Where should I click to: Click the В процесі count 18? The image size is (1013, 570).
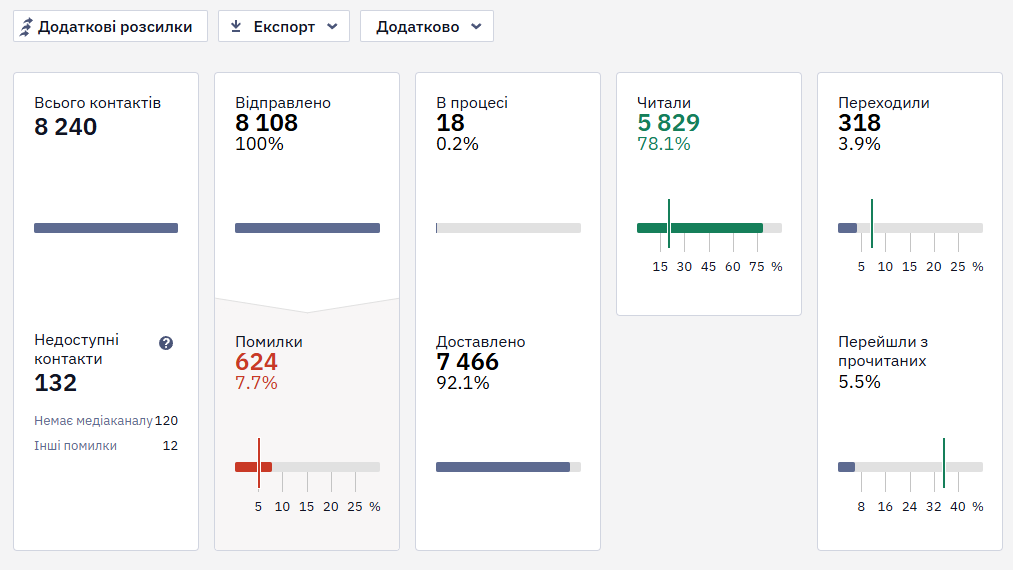450,123
